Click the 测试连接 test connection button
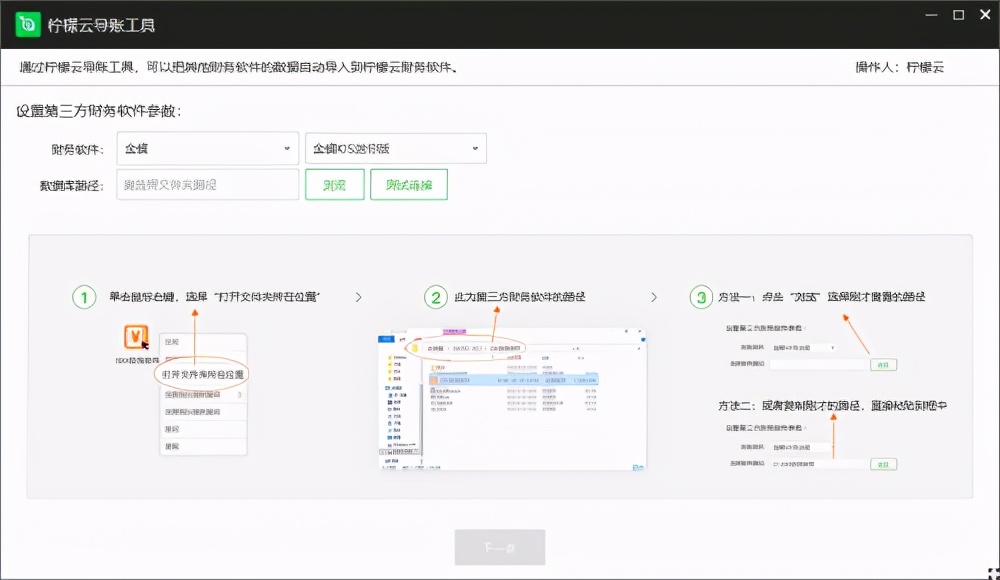The width and height of the screenshot is (1000, 580). (409, 185)
